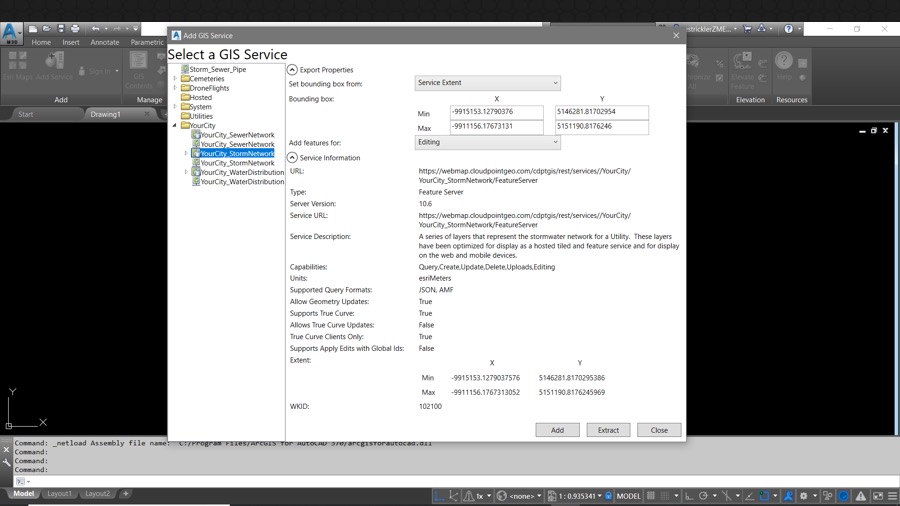Click the gear workspace switching icon in status bar

(804, 496)
